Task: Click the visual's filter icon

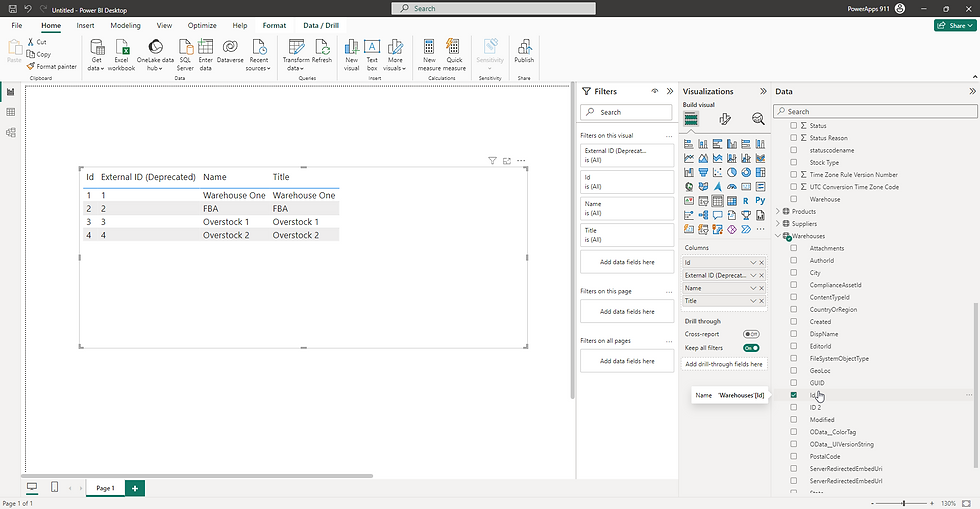Action: pyautogui.click(x=492, y=161)
